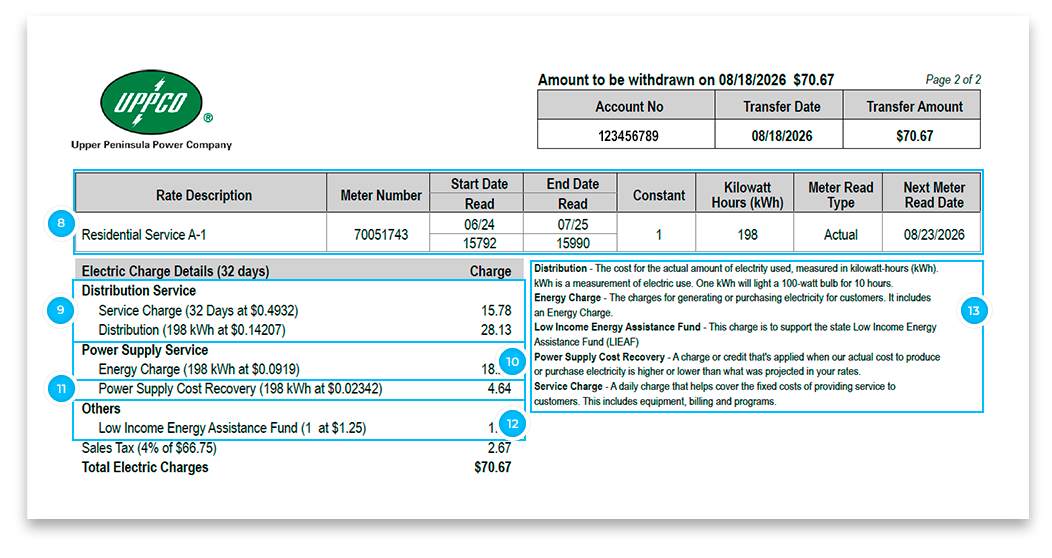Select the 15792 start reading
1052x558 pixels.
coord(479,243)
